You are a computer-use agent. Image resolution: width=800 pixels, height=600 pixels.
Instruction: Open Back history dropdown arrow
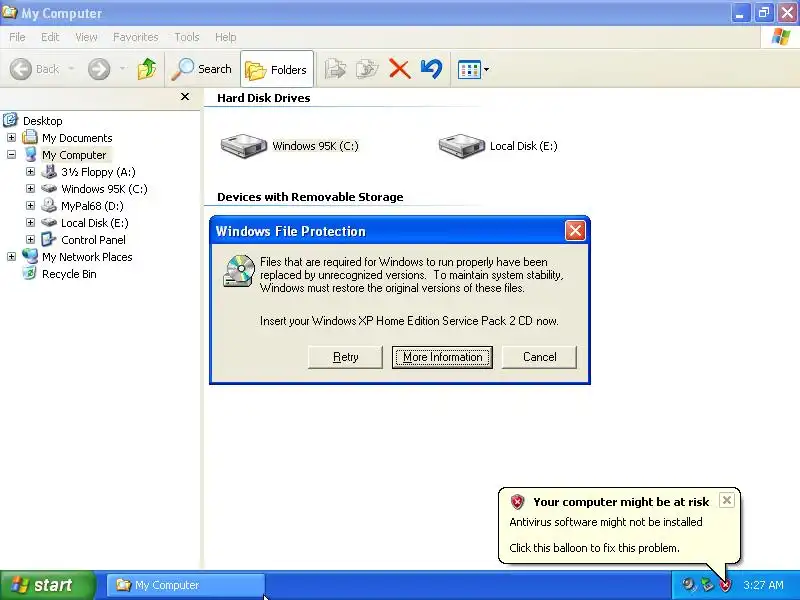point(71,68)
